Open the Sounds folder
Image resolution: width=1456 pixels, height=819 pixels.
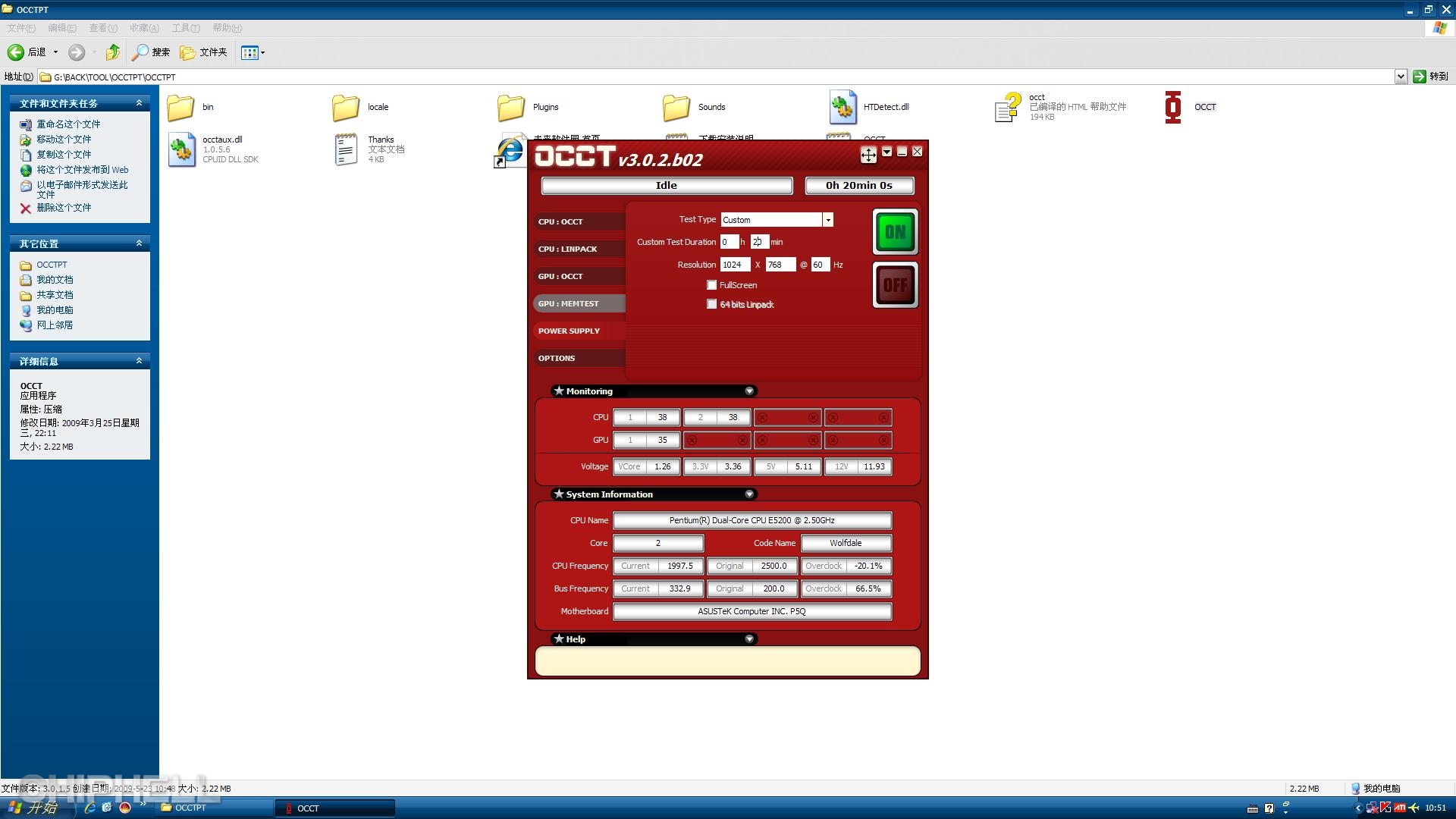click(676, 108)
